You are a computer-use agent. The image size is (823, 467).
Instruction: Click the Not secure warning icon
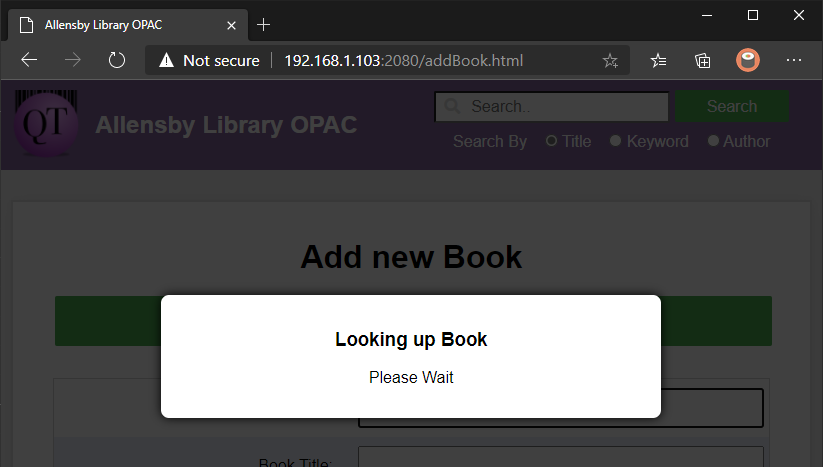166,60
